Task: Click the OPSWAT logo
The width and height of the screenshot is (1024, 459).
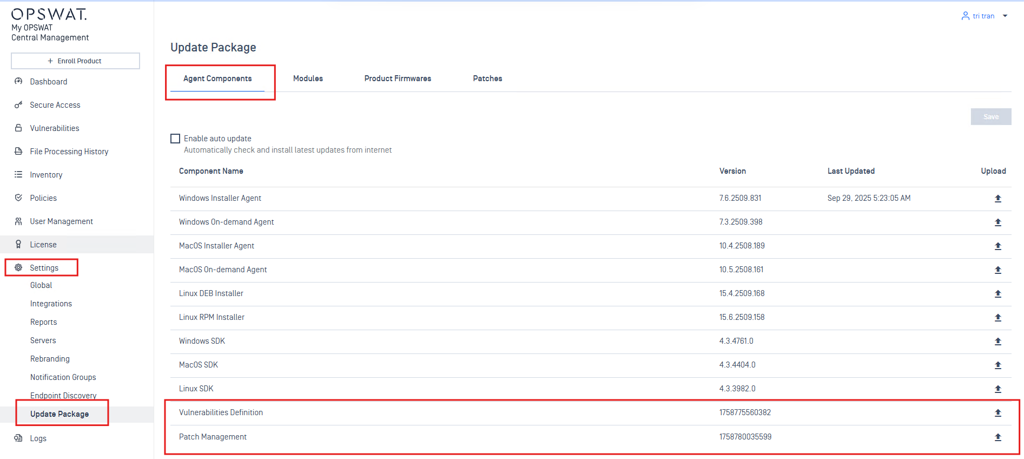Action: tap(48, 14)
